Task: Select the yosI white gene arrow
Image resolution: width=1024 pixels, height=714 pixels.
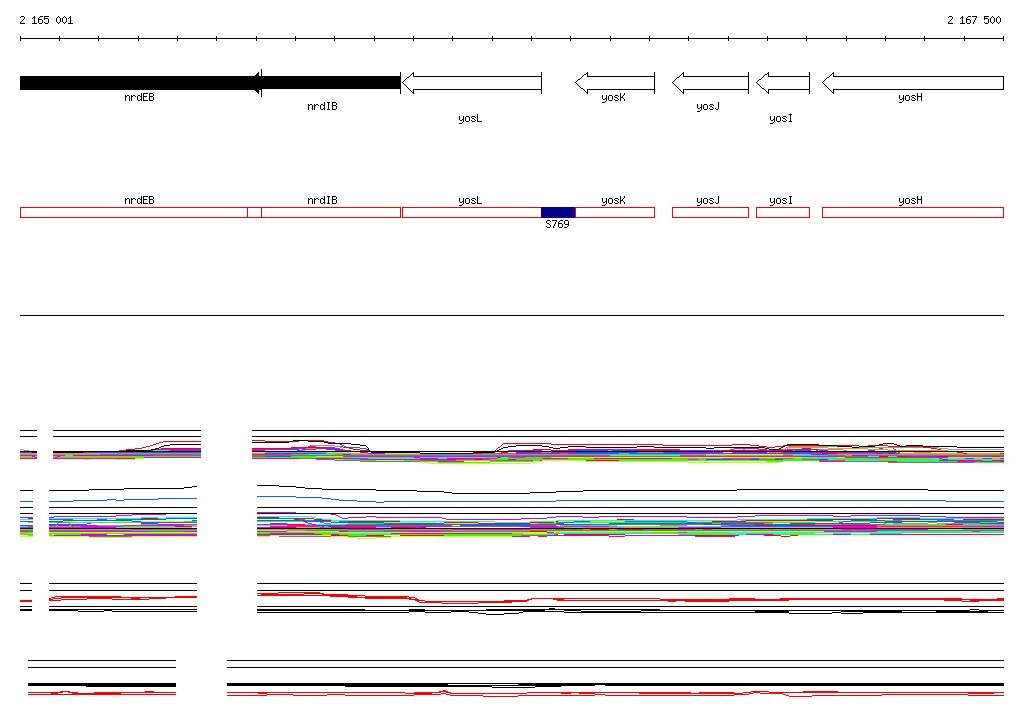Action: tap(783, 83)
